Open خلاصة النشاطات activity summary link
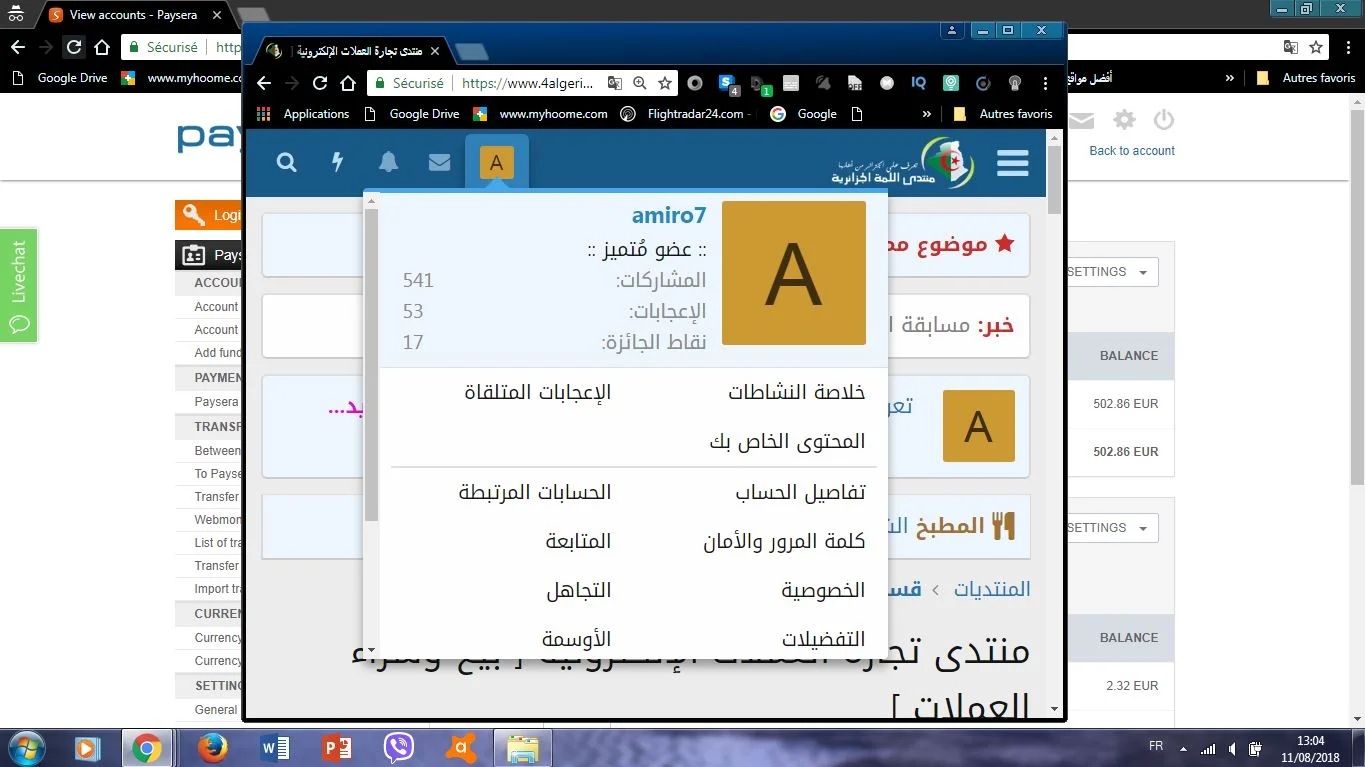The height and width of the screenshot is (767, 1365). click(796, 392)
